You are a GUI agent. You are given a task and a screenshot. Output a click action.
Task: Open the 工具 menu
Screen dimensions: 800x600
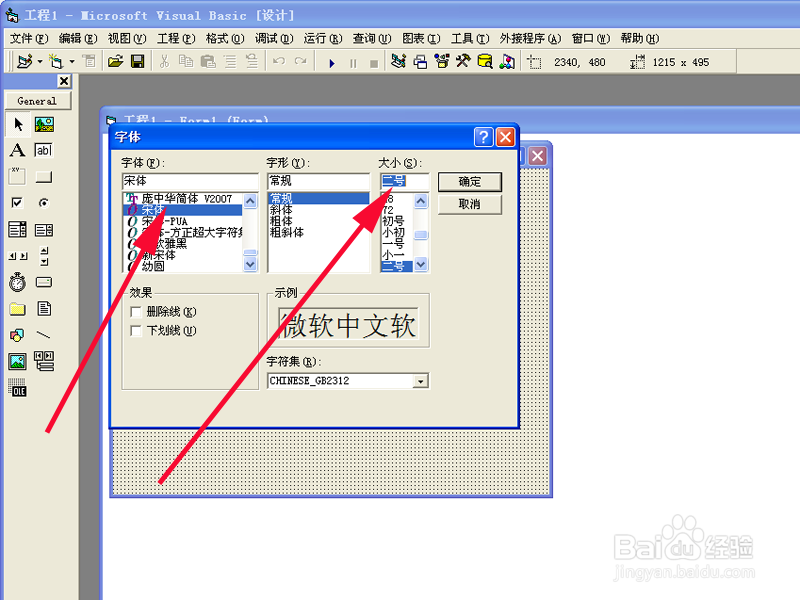(x=469, y=39)
